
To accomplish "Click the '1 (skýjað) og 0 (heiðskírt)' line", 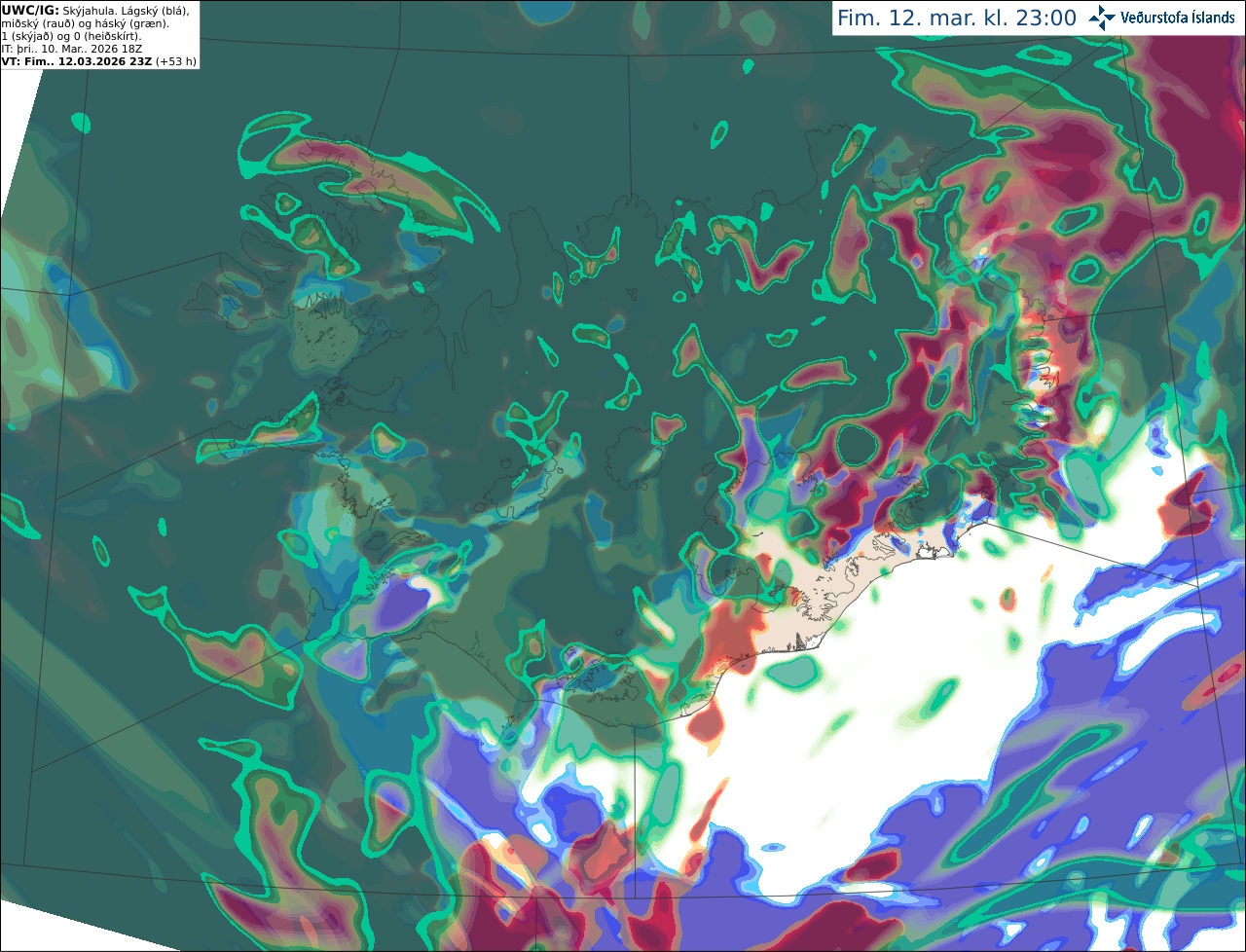I will click(71, 36).
